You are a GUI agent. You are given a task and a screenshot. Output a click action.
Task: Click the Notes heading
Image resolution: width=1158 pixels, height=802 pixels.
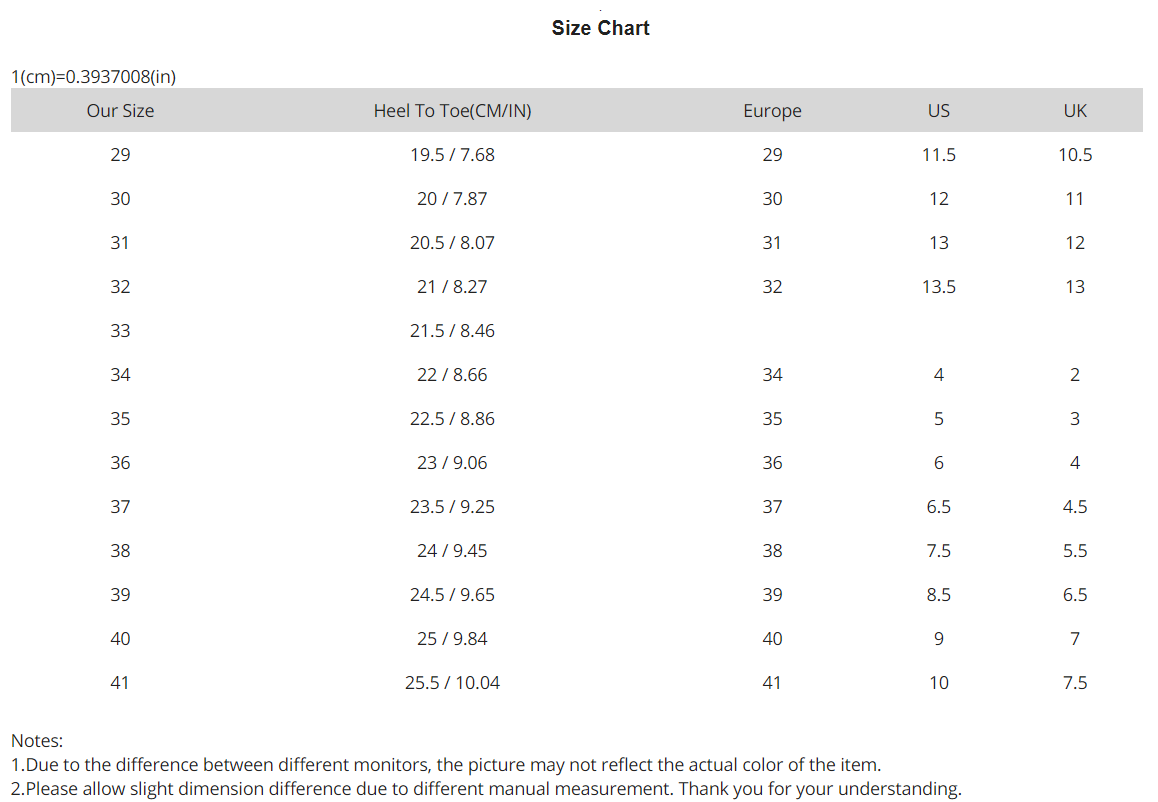37,741
